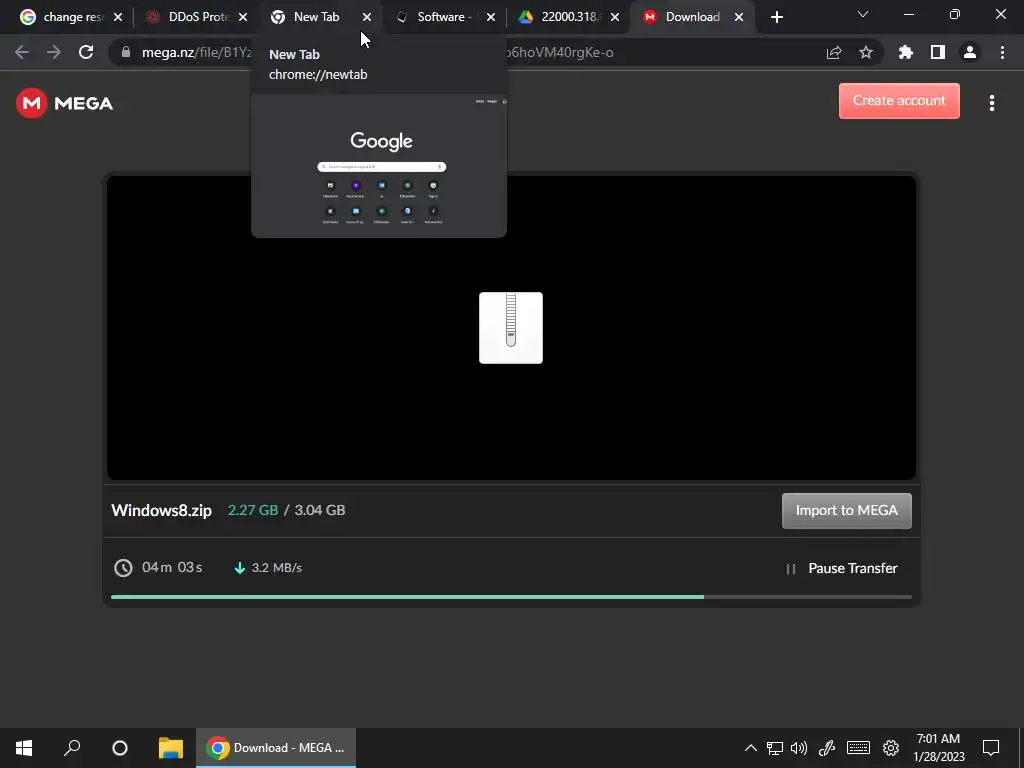
Task: Go forward to next page
Action: click(54, 52)
